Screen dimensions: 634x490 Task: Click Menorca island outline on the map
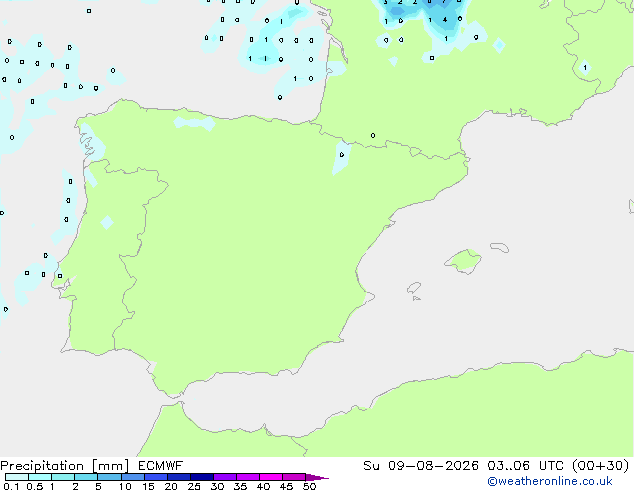pos(500,247)
